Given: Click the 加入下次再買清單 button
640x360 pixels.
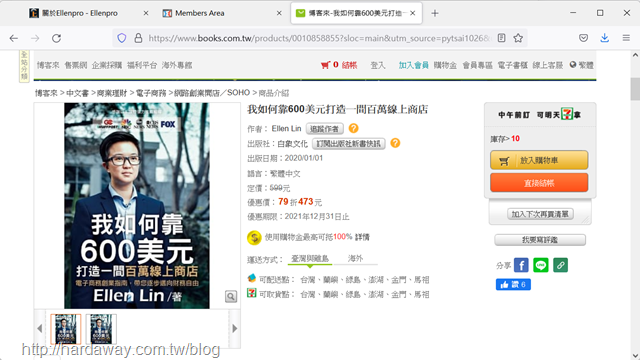Looking at the screenshot, I should pos(540,214).
